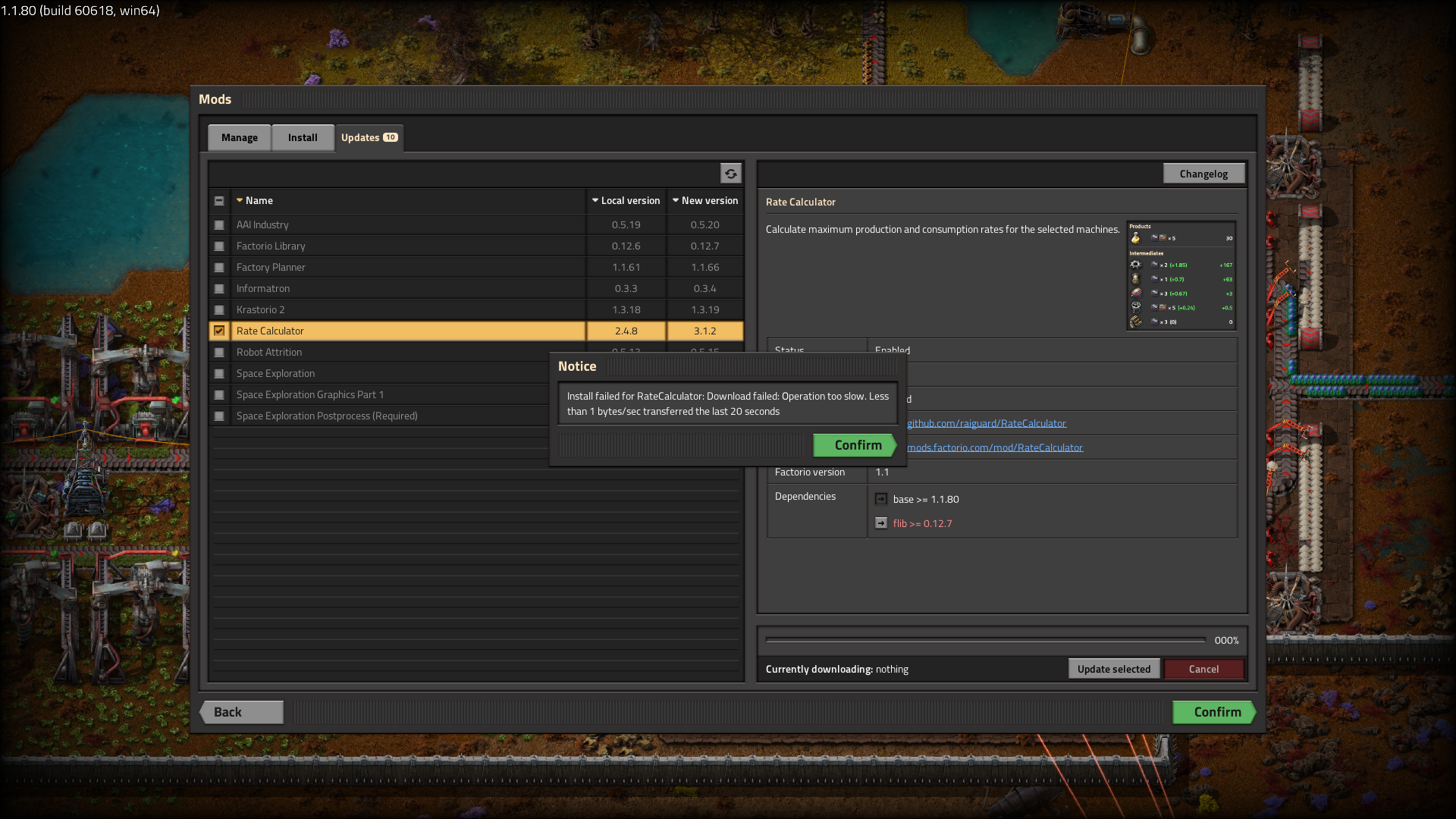
Task: Click the flib >= 0.12.7 dependency text
Action: 922,523
